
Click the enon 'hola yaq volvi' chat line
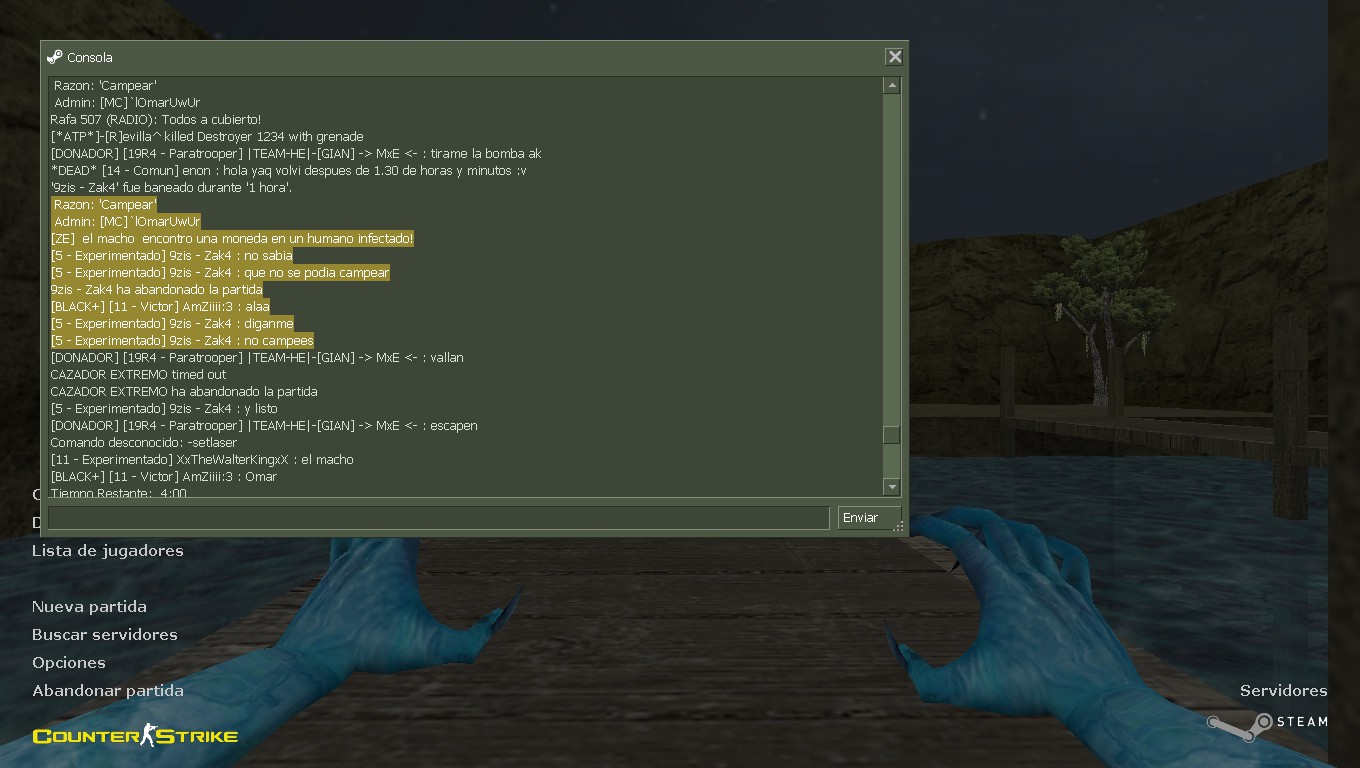[288, 171]
